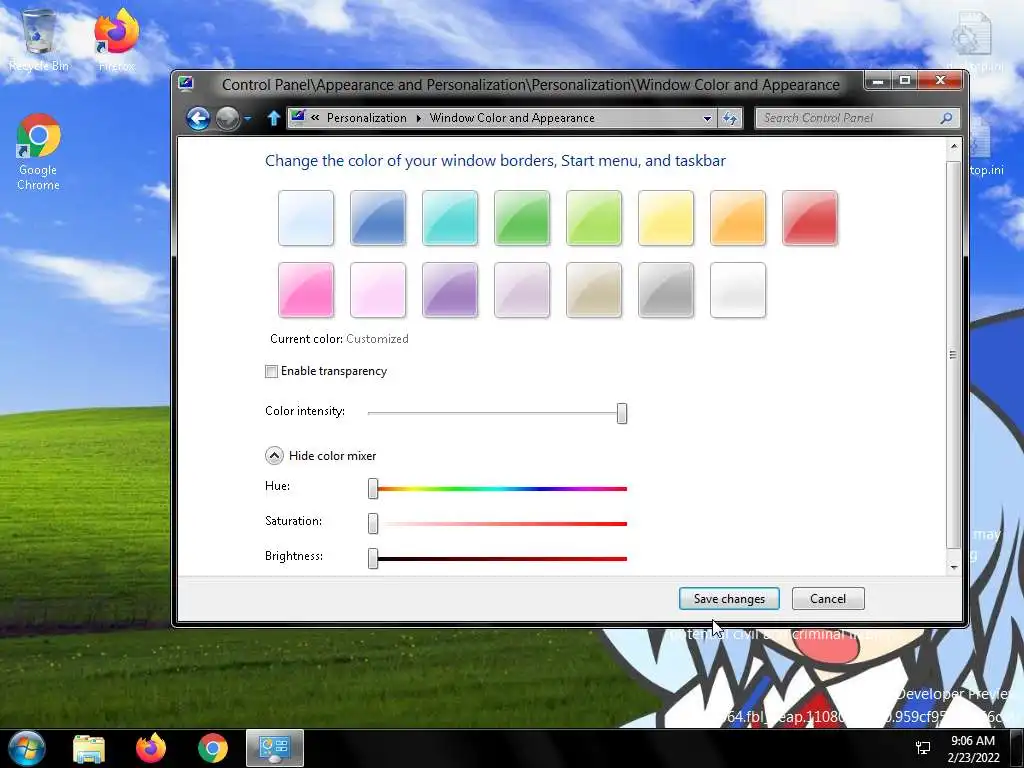Launch Firefox from the desktop shortcut
Screen dimensions: 1024x768
pos(116,39)
